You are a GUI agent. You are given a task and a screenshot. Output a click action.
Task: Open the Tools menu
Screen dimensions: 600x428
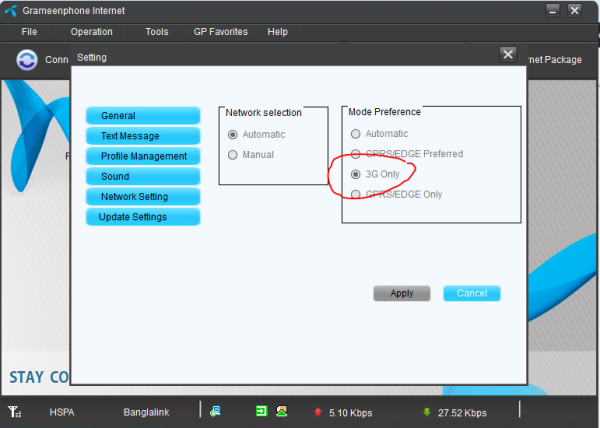tap(157, 32)
